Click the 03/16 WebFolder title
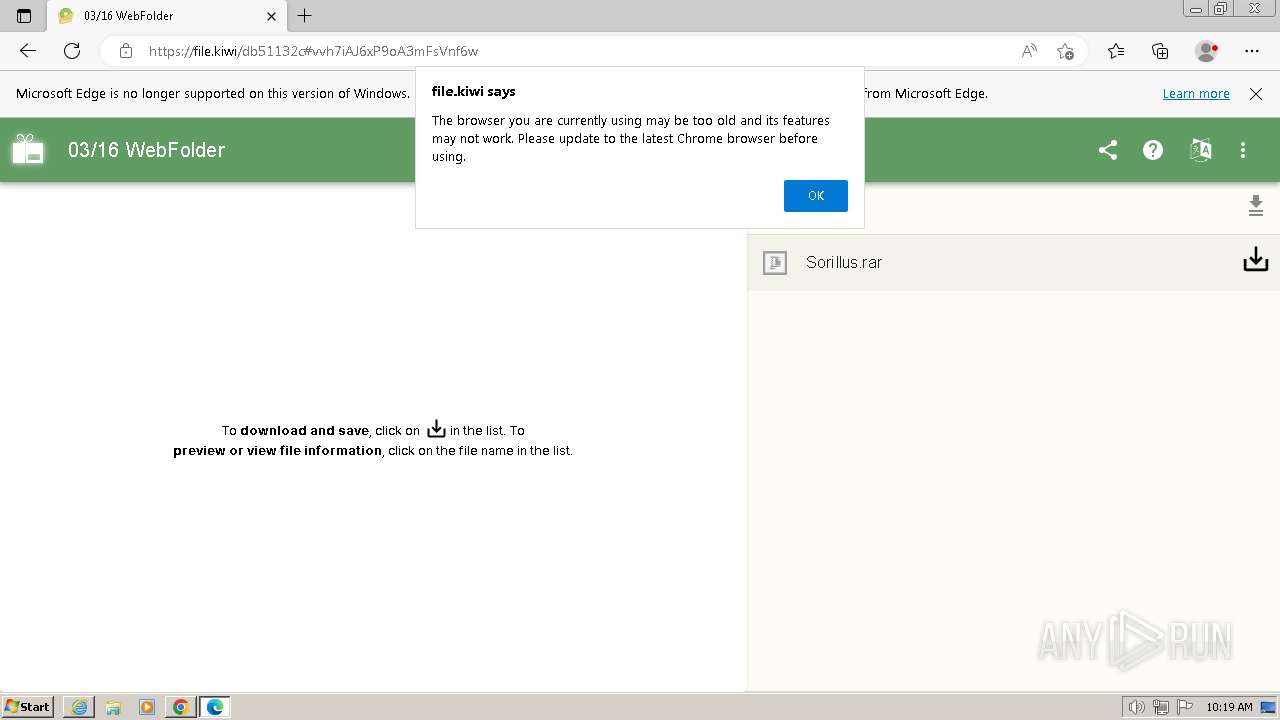1280x720 pixels. point(146,150)
